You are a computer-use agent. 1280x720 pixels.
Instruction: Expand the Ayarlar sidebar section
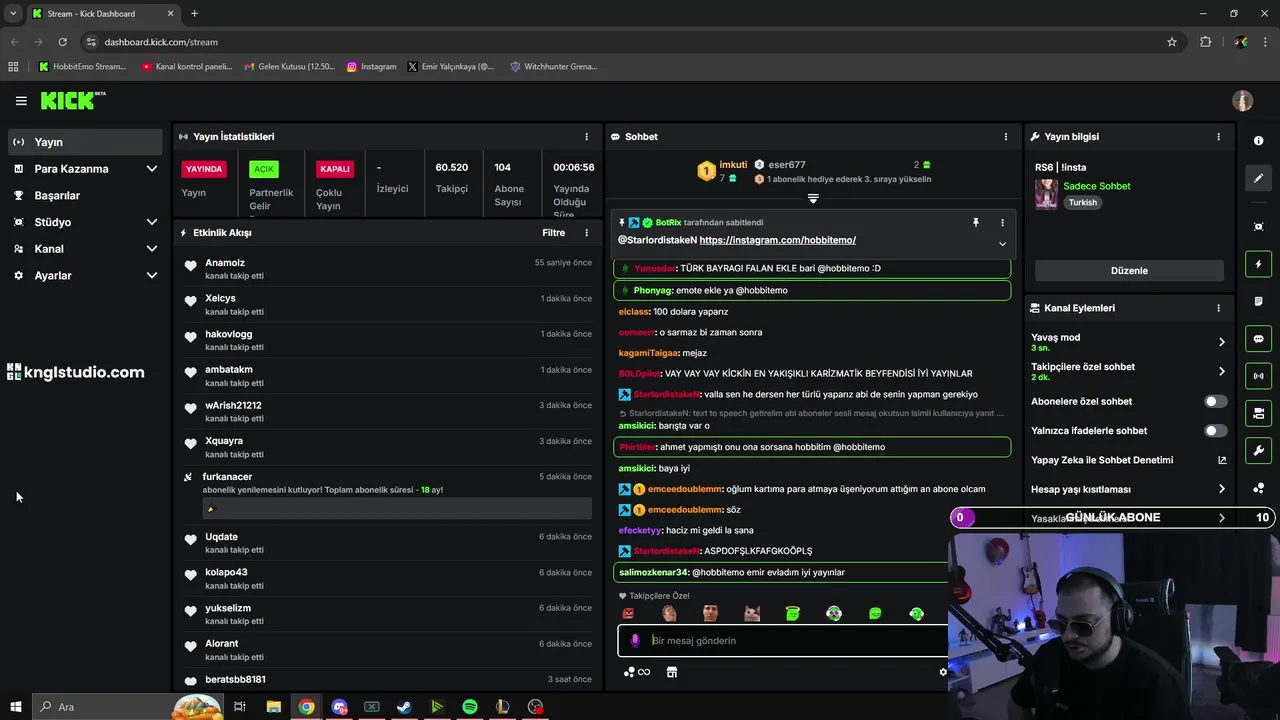pos(85,275)
